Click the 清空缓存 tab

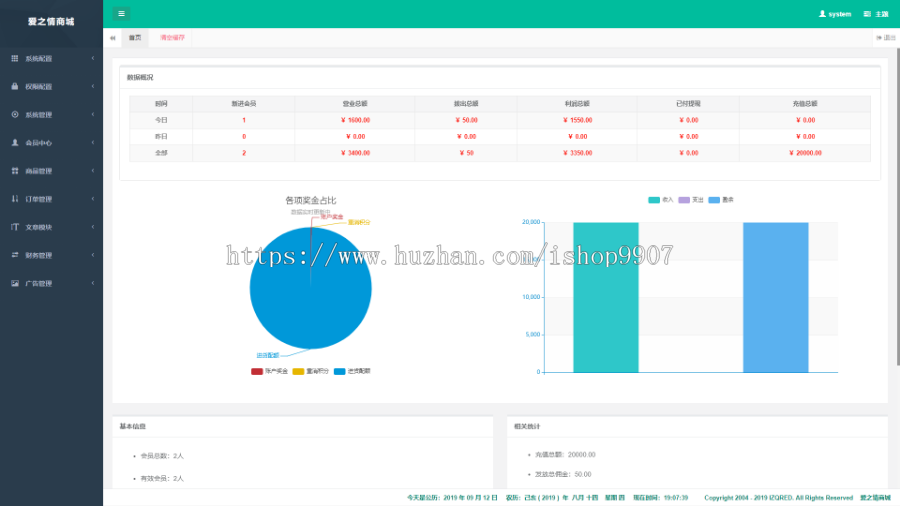pos(172,38)
